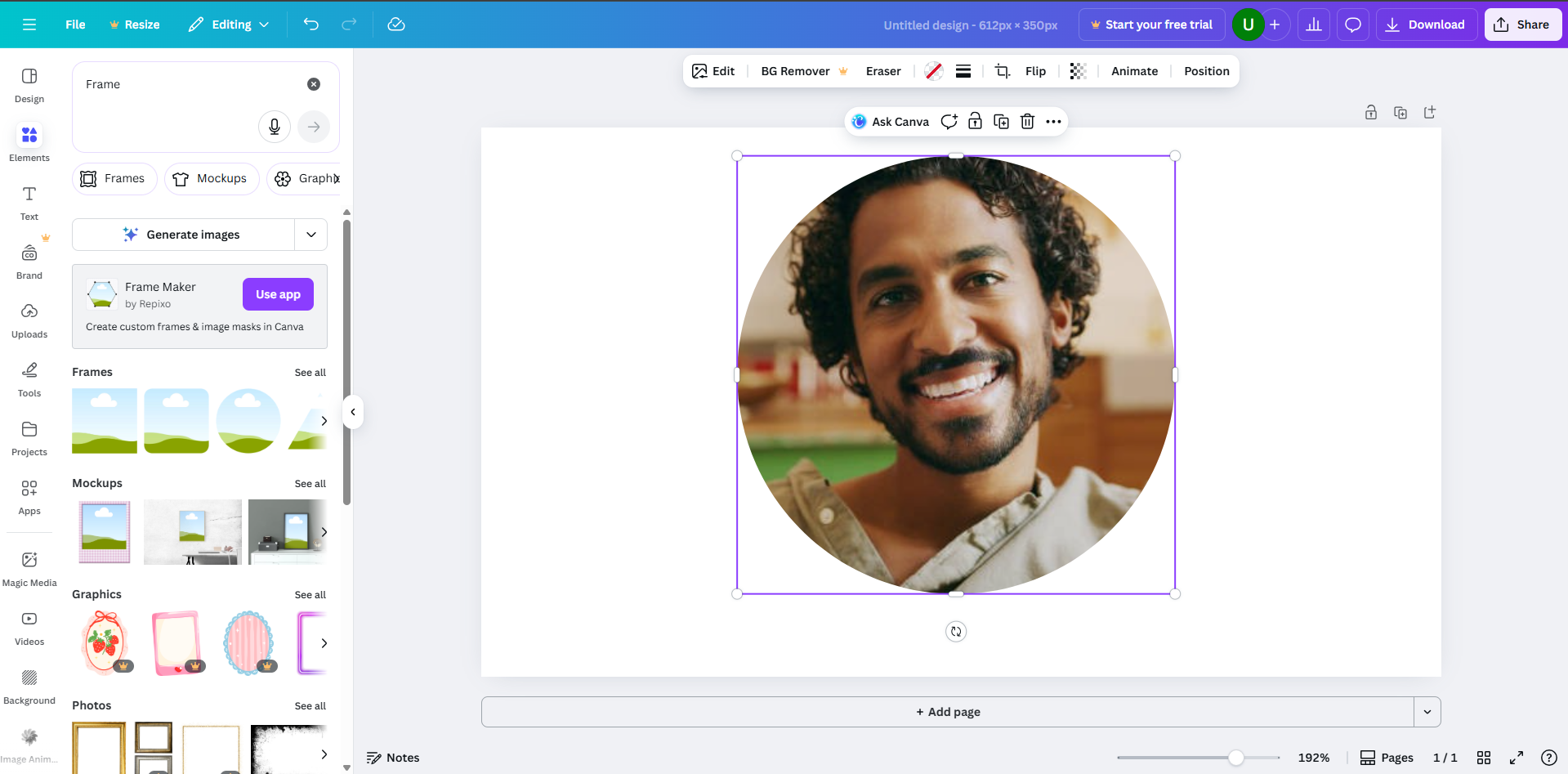Open Magic Media from the sidebar
The image size is (1568, 774).
pos(29,566)
